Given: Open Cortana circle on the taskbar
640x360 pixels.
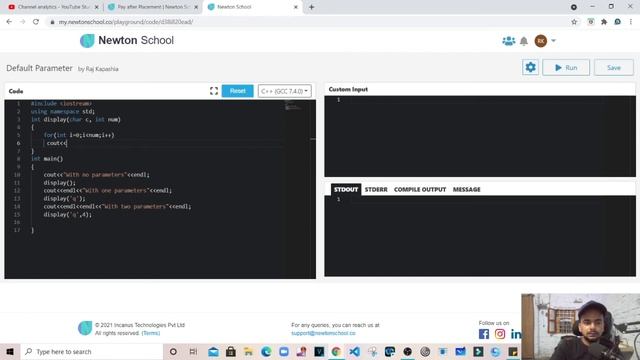Looking at the screenshot, I should click(x=173, y=351).
